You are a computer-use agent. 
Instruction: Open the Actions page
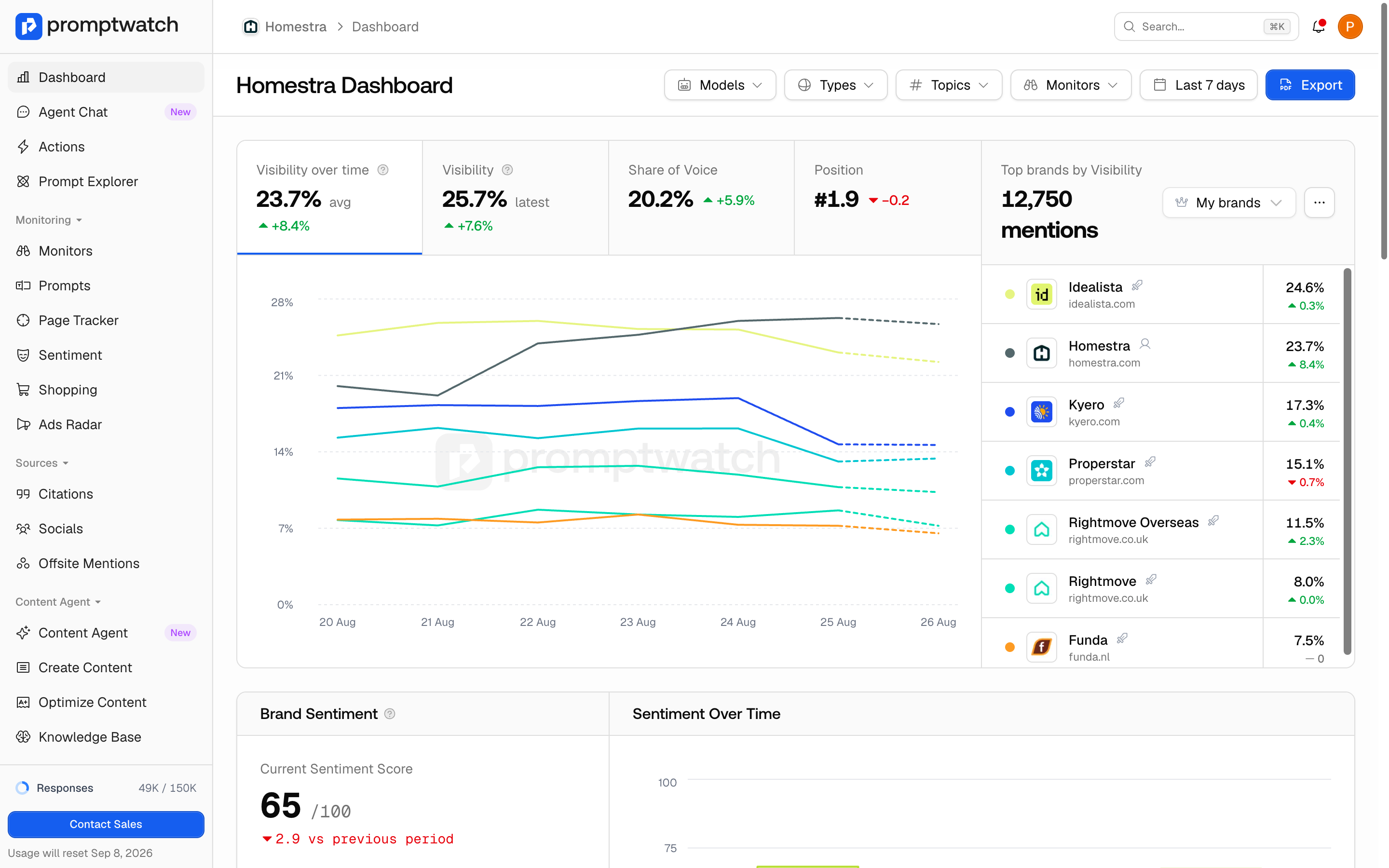click(106, 147)
